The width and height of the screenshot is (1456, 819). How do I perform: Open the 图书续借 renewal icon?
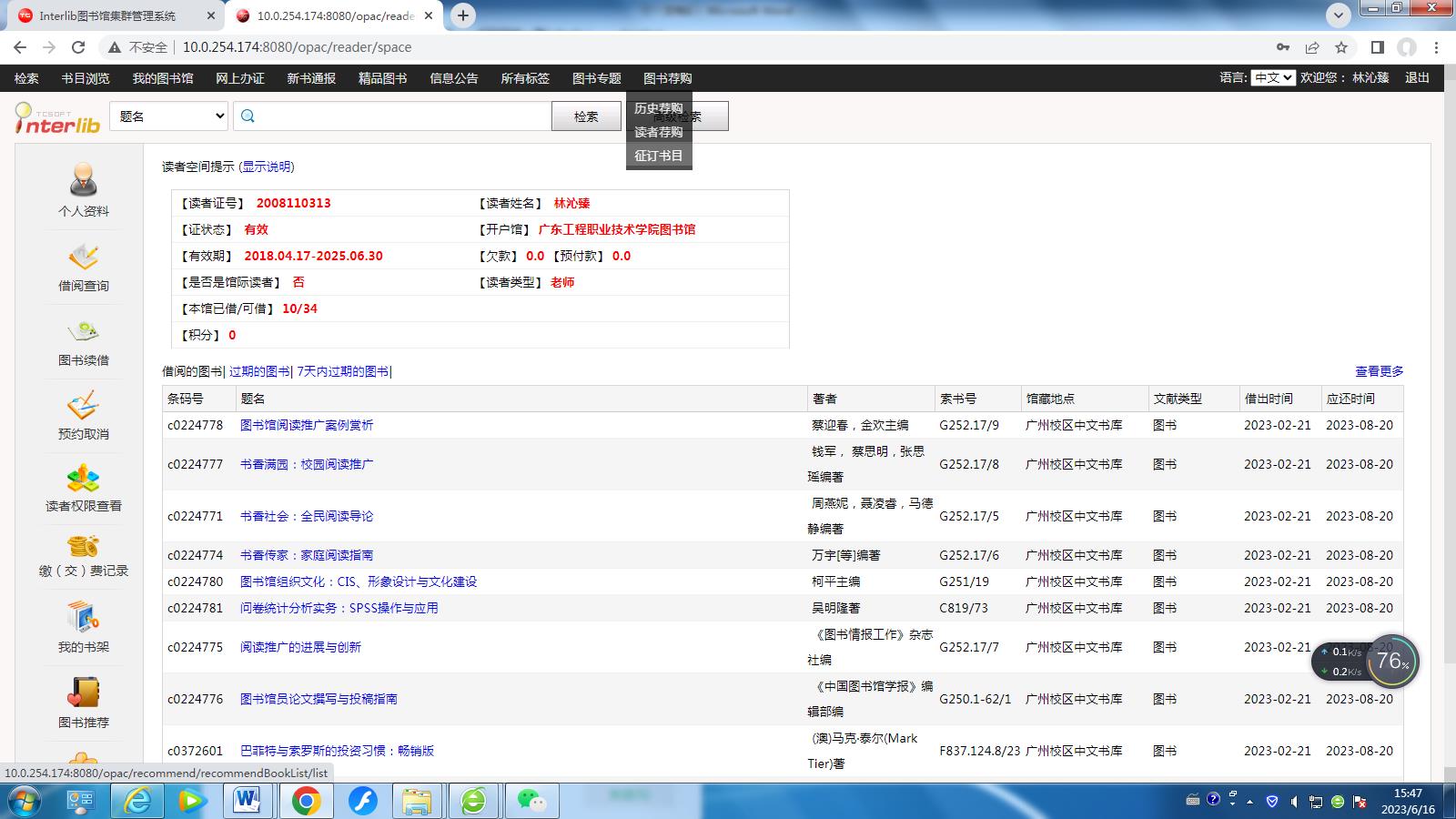tap(84, 332)
